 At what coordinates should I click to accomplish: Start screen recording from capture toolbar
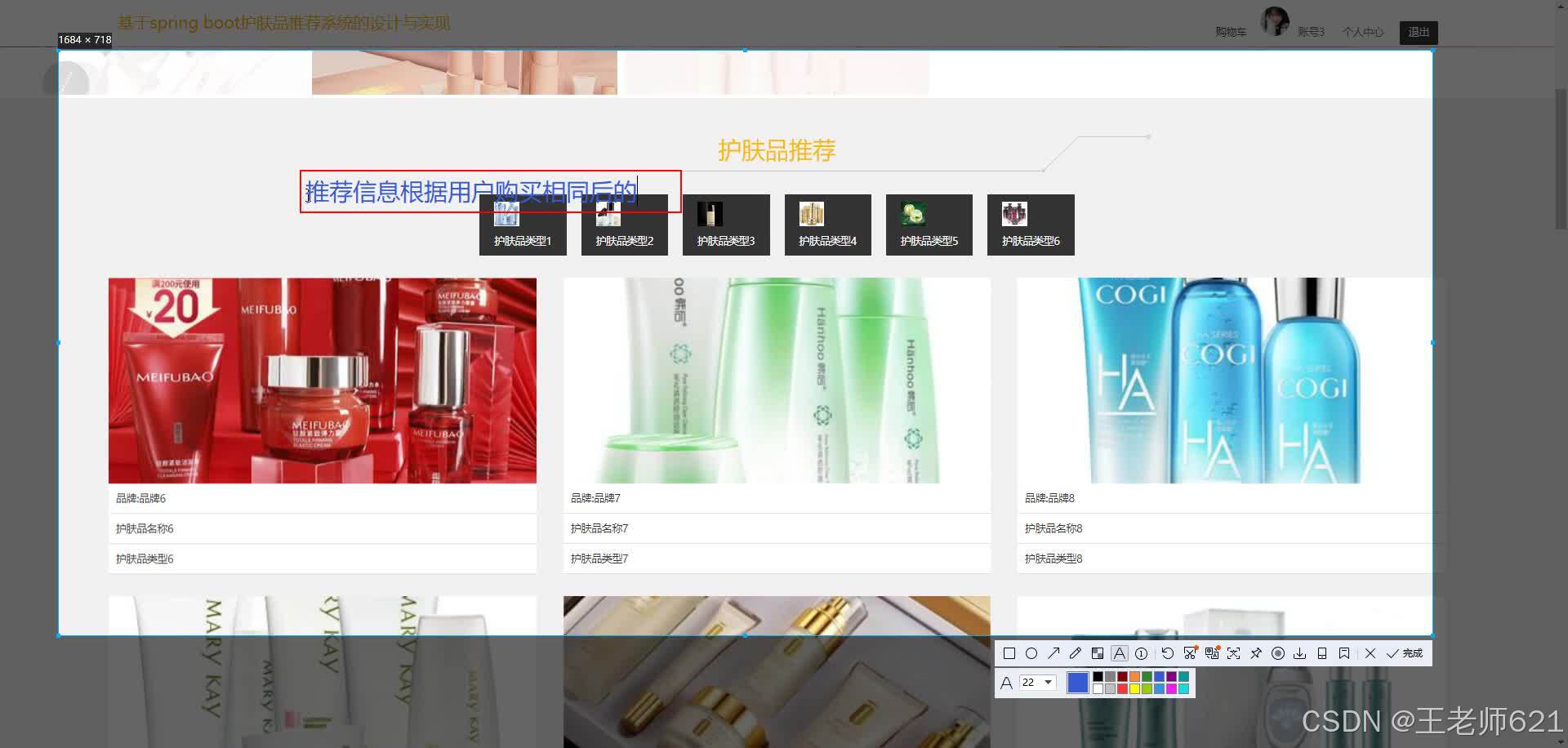point(1278,653)
